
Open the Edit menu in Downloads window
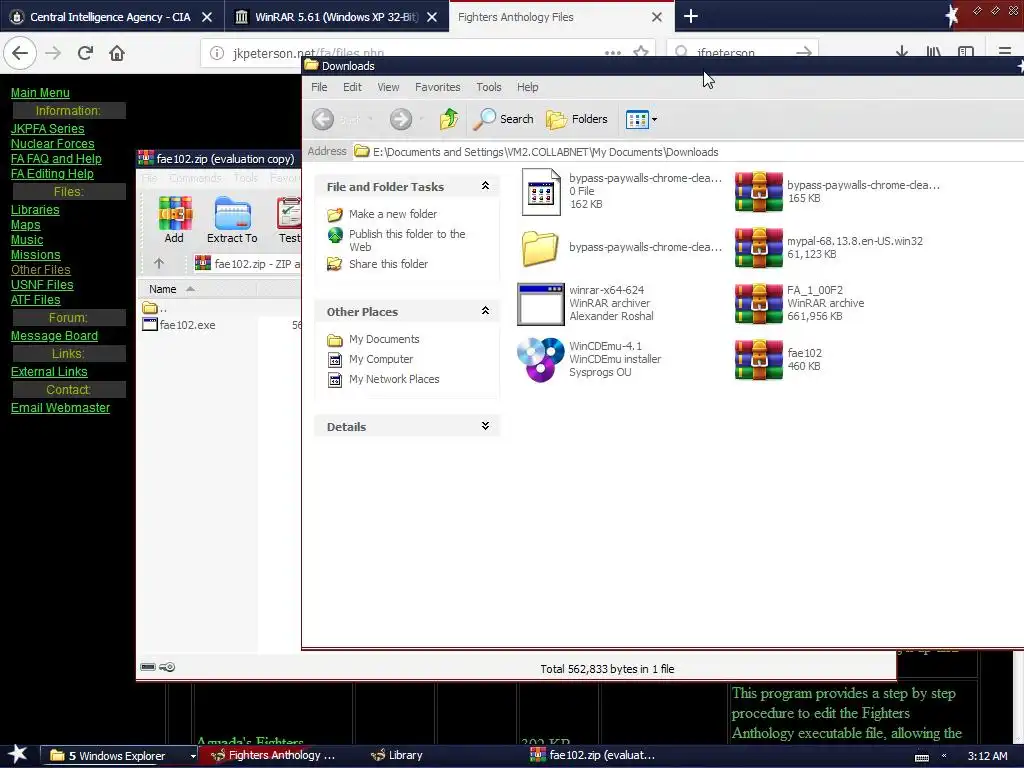point(352,87)
